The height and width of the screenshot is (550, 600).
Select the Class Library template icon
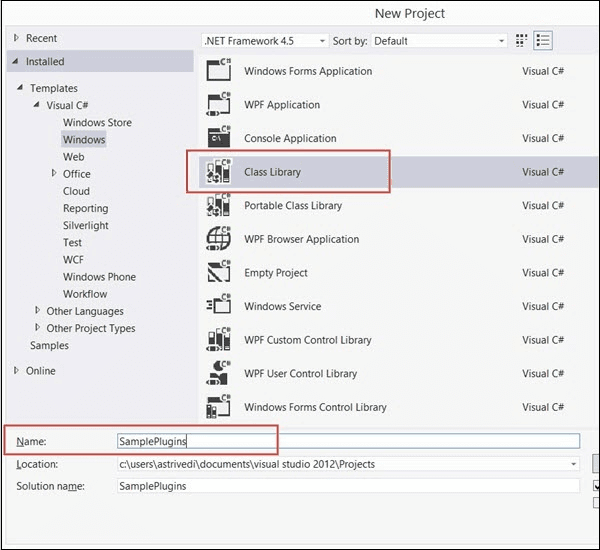point(218,172)
